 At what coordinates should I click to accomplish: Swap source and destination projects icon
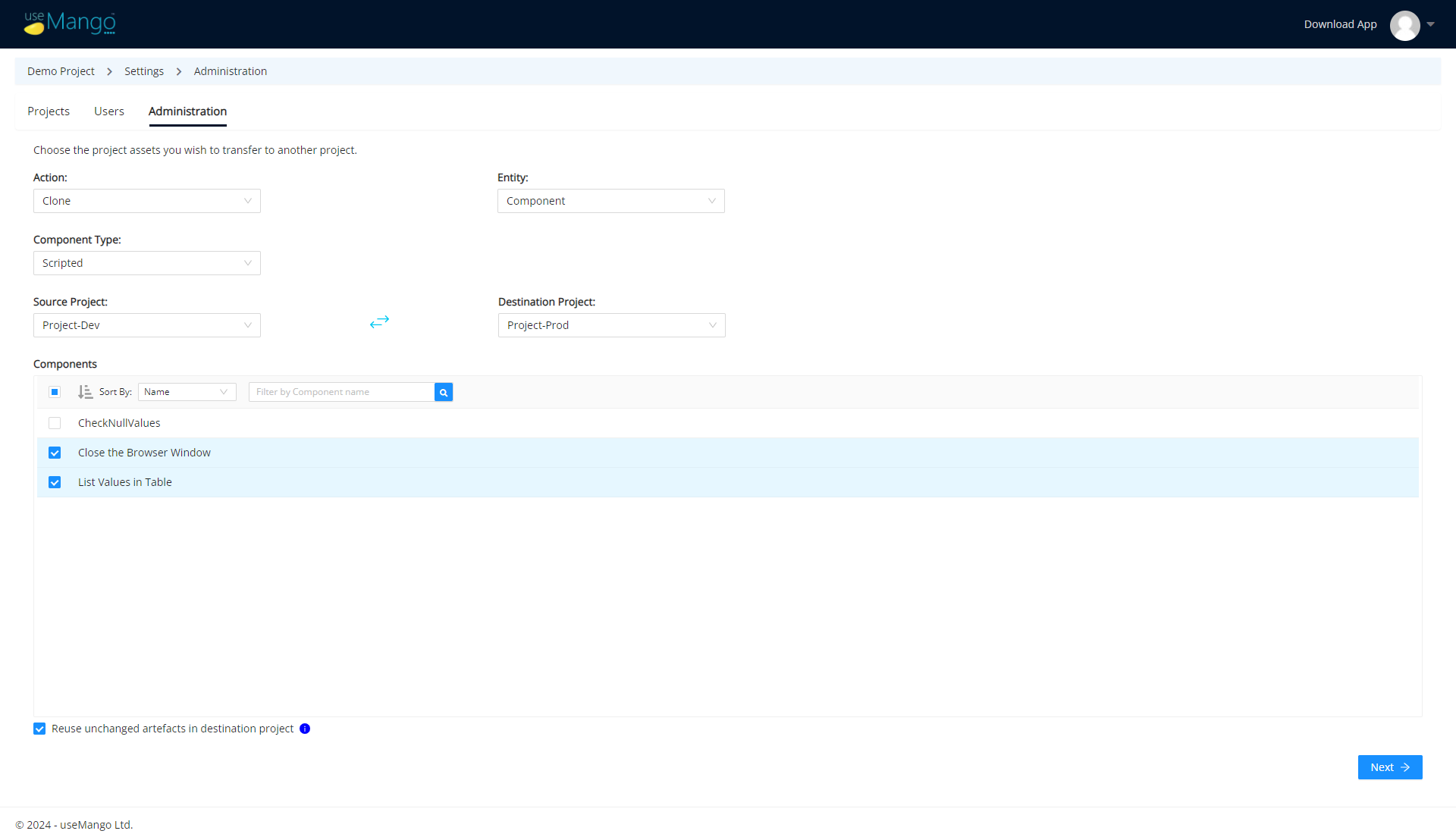[x=379, y=322]
